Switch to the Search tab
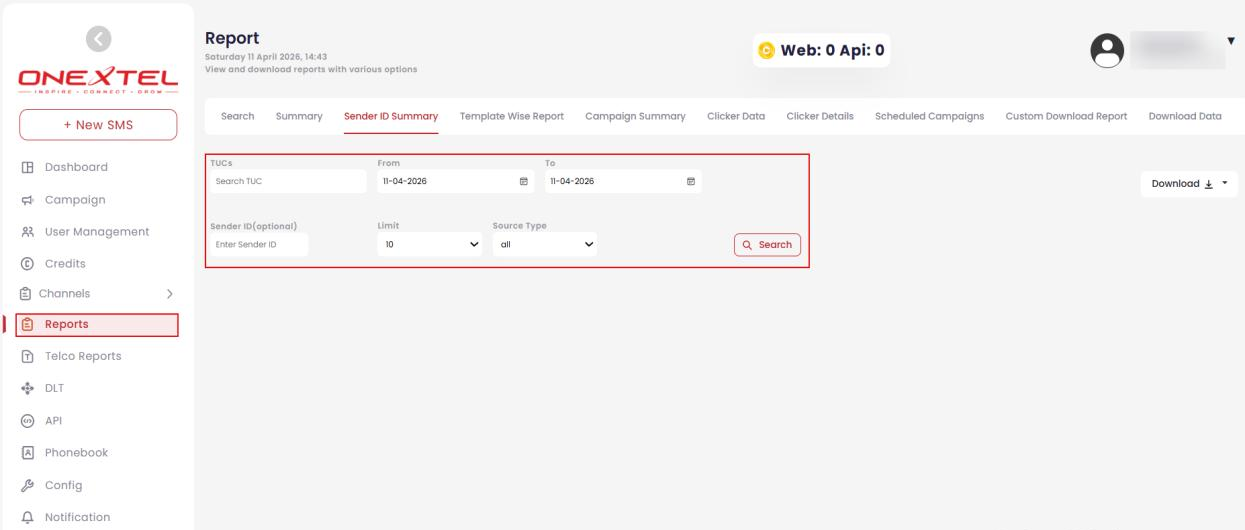 tap(237, 116)
